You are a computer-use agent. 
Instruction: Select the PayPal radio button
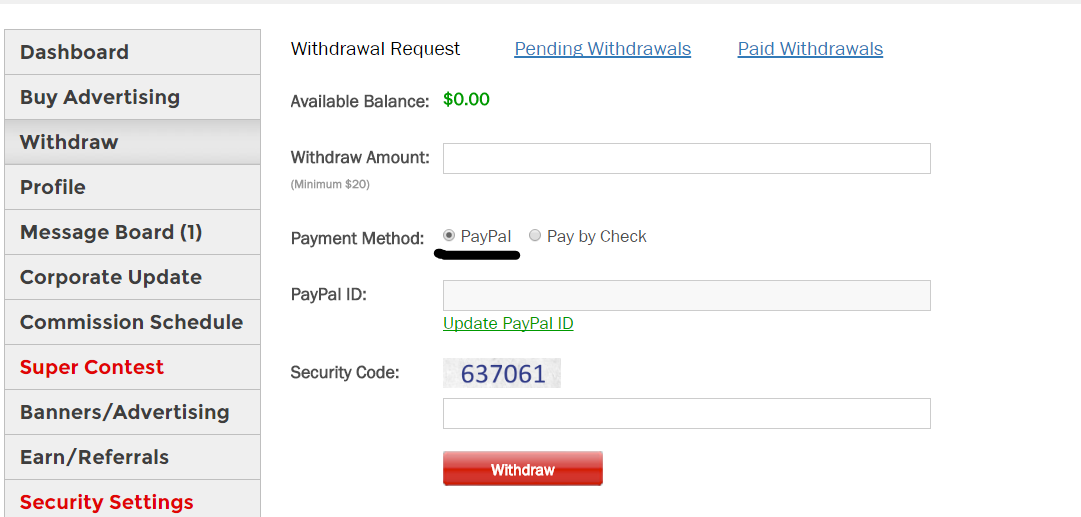pos(449,236)
